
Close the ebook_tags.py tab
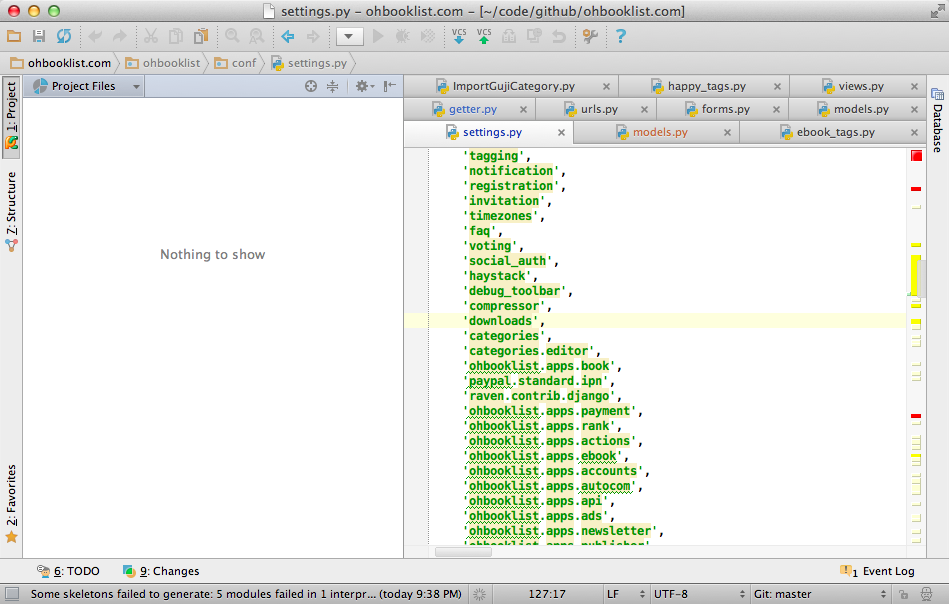(915, 133)
